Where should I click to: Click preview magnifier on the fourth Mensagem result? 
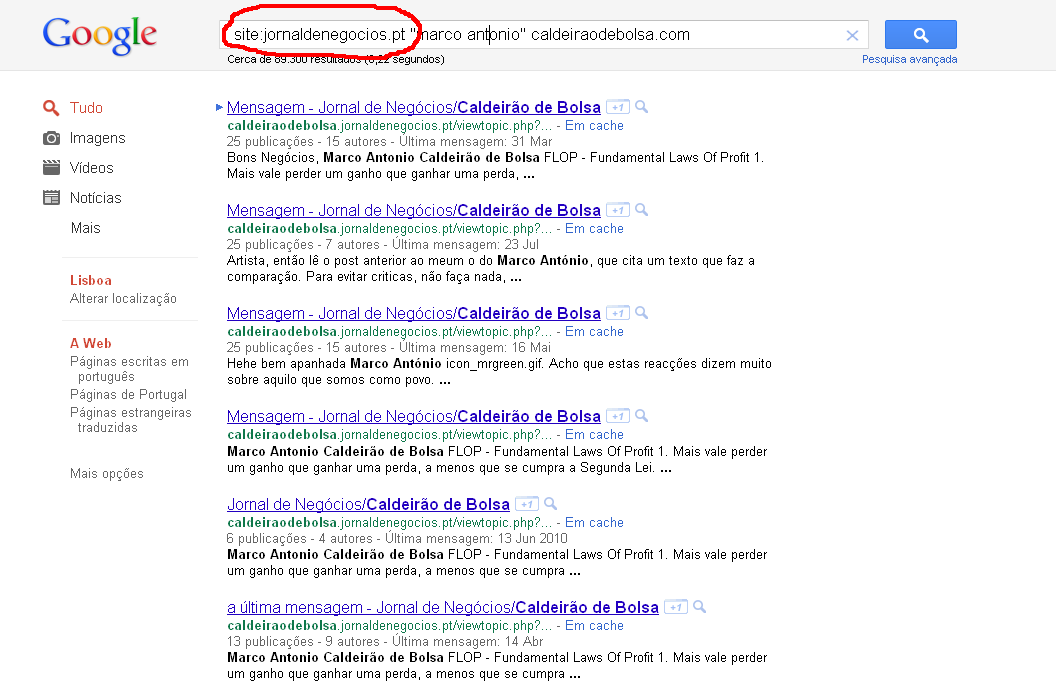[642, 416]
